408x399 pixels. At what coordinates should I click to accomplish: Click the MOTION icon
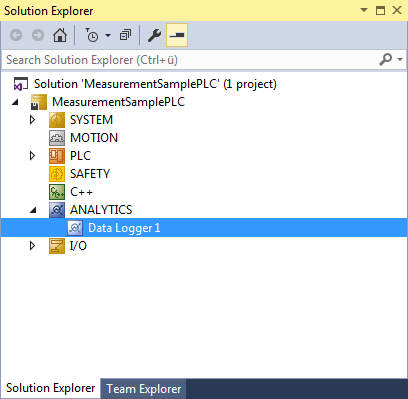tap(57, 138)
